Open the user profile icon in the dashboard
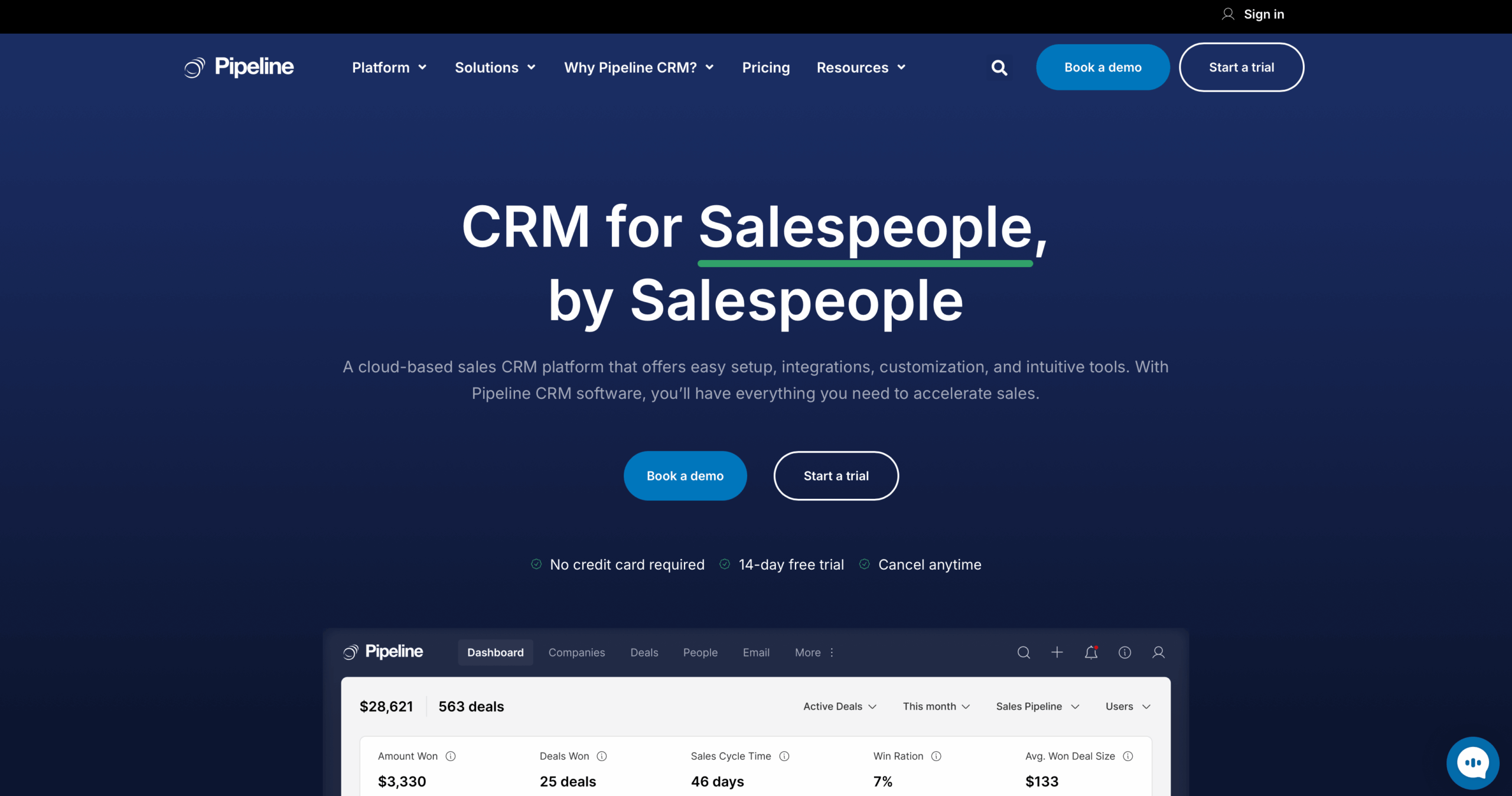This screenshot has width=1512, height=796. click(1158, 652)
